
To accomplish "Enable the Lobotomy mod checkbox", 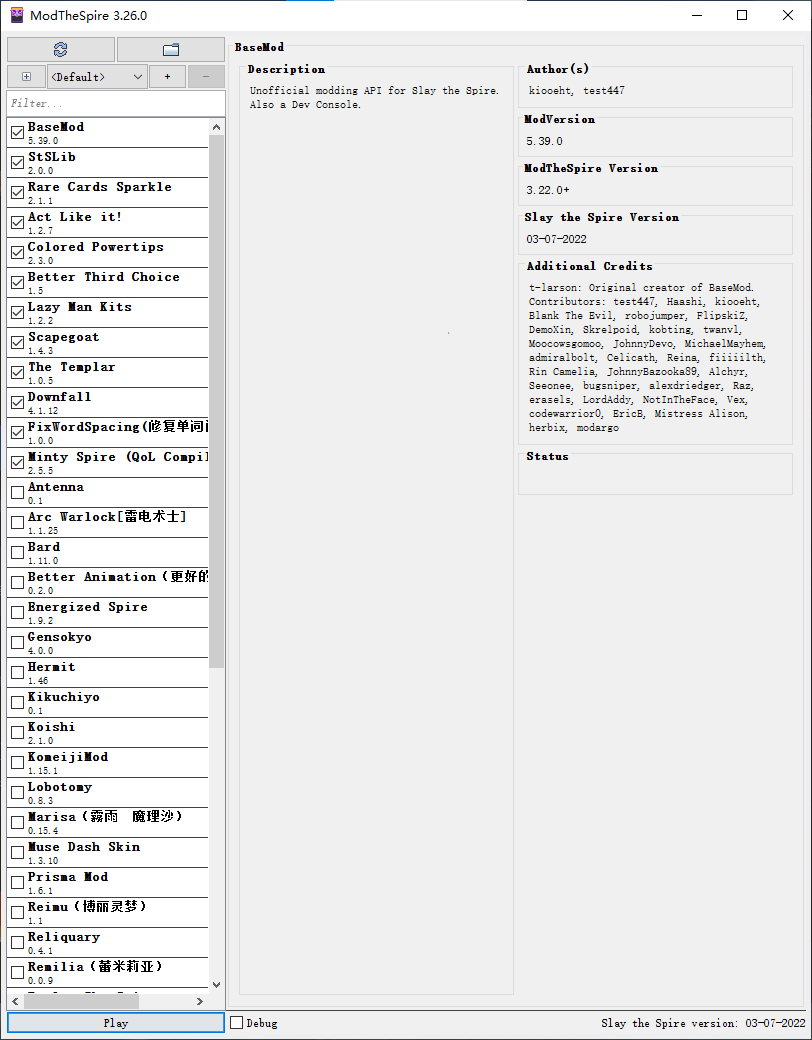I will pyautogui.click(x=18, y=793).
